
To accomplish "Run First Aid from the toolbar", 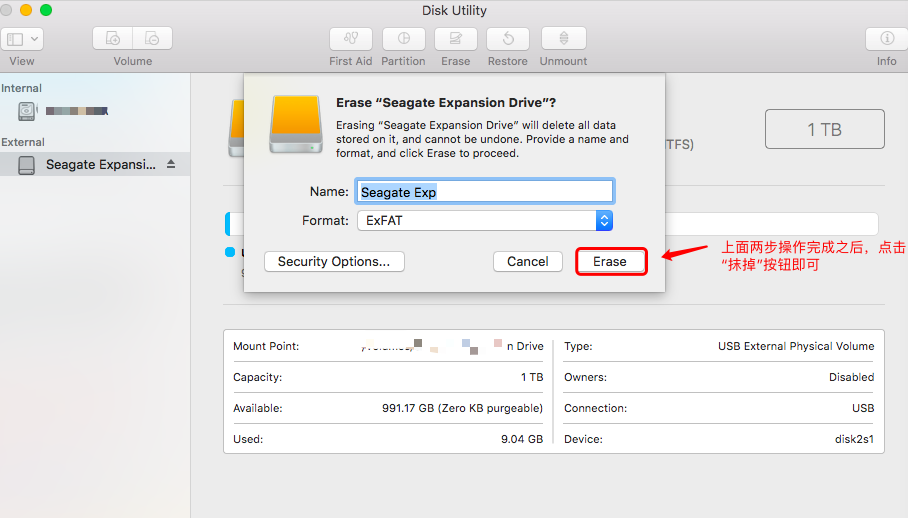I will pyautogui.click(x=351, y=39).
